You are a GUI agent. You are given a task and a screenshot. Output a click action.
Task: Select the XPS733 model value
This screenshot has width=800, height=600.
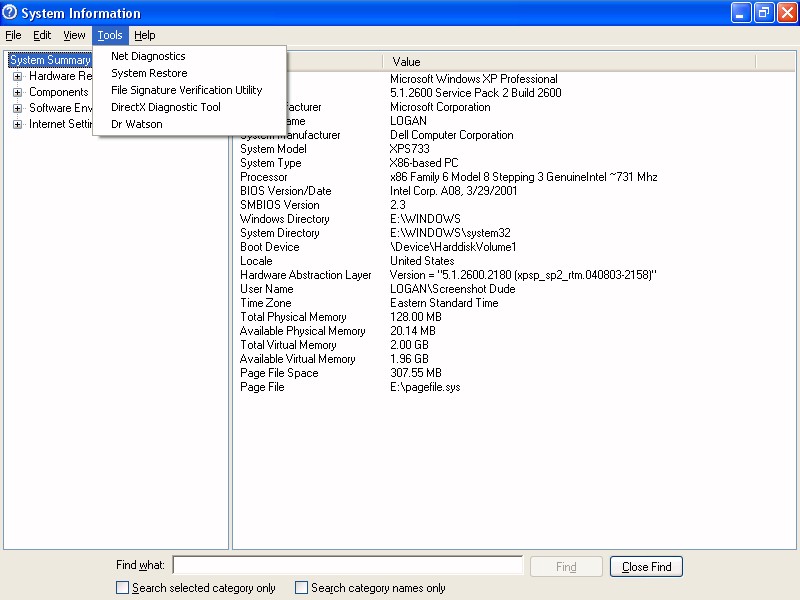click(410, 149)
